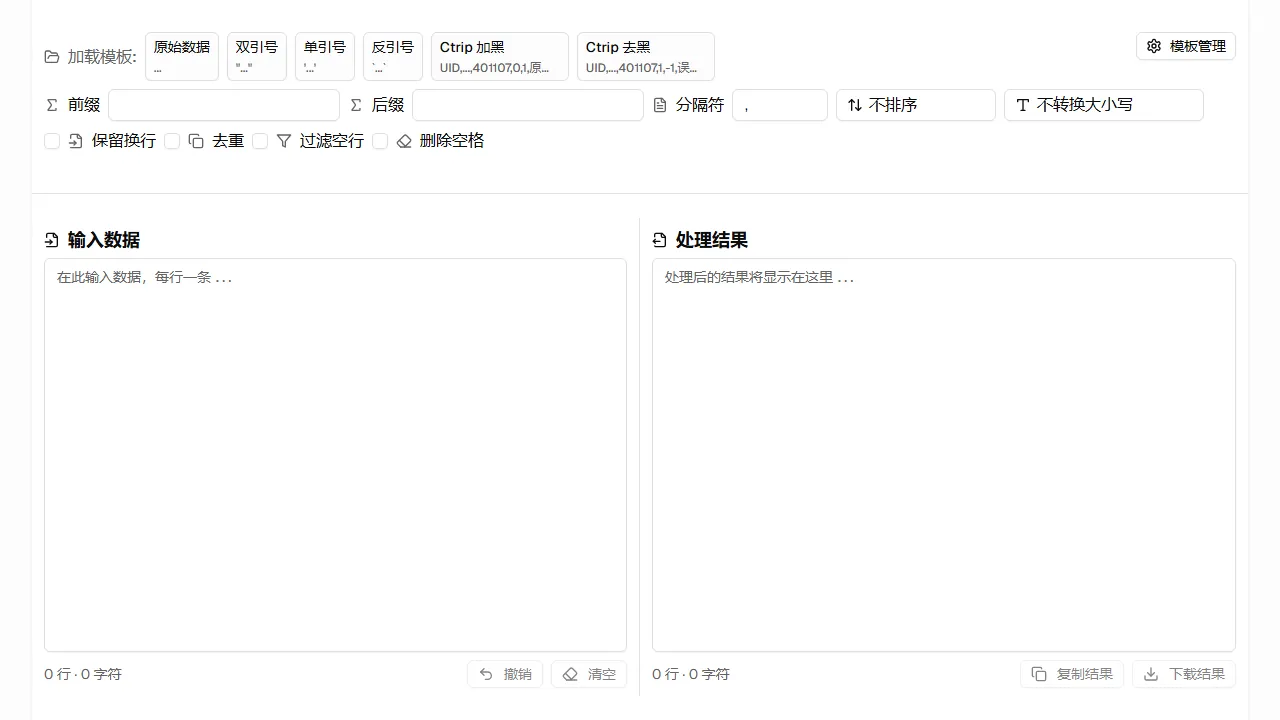Click the document icon beside 分隔符

point(659,104)
